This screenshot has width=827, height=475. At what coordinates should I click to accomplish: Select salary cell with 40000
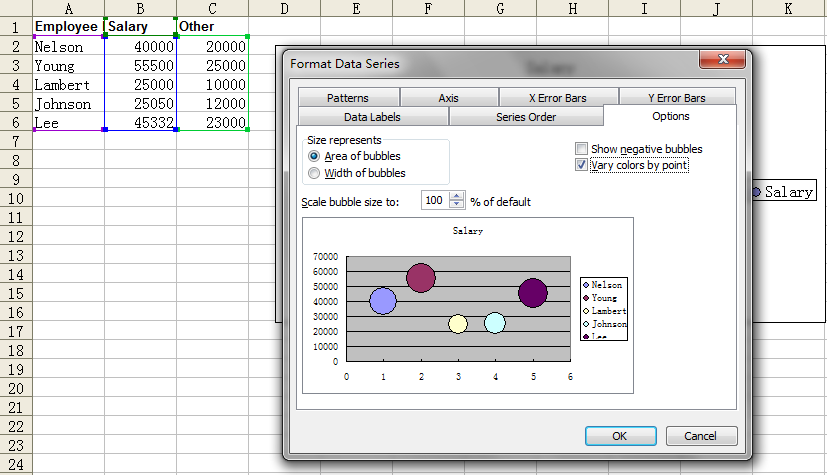click(140, 46)
